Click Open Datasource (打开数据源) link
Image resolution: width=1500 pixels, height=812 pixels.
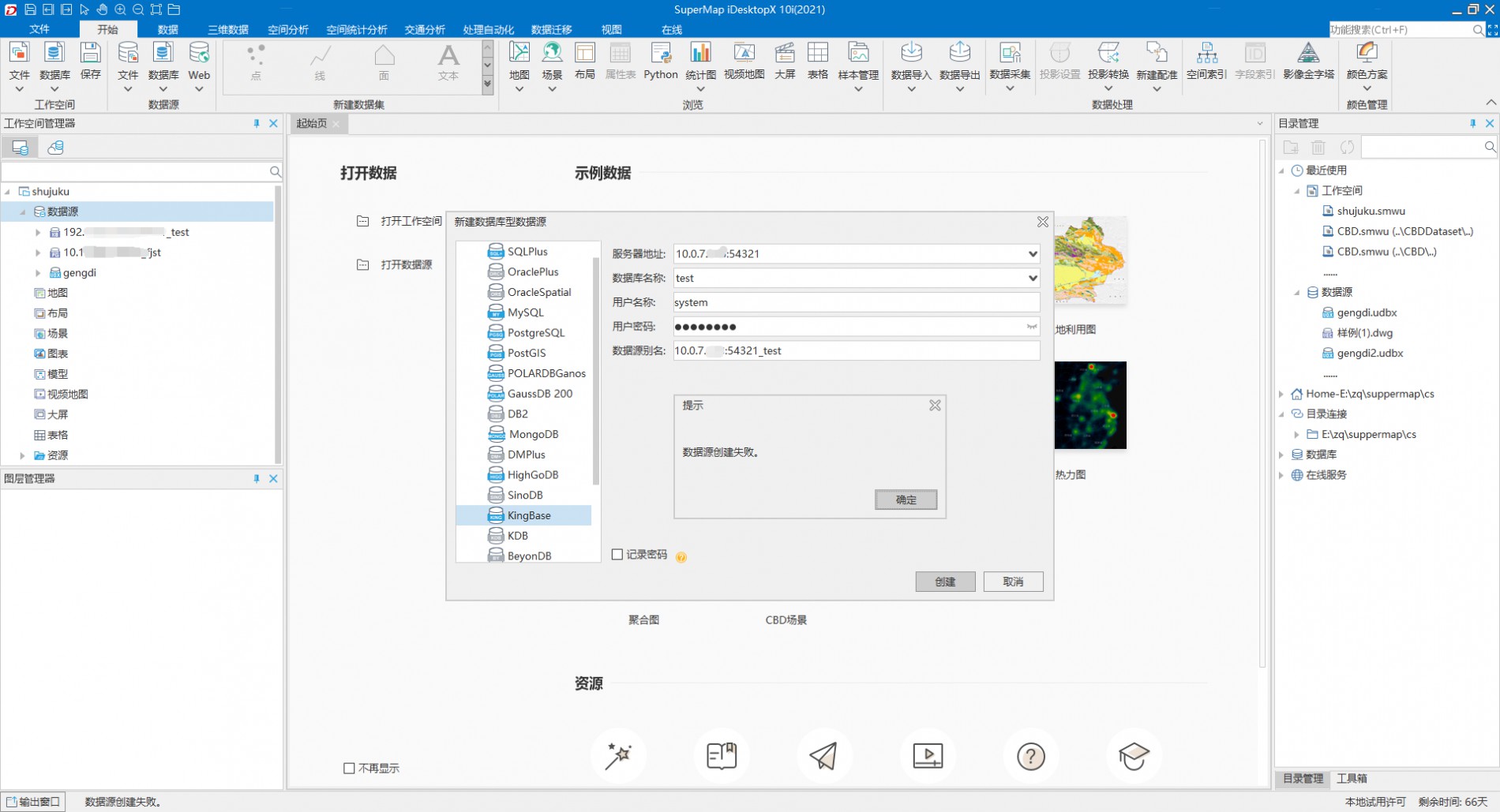(407, 264)
